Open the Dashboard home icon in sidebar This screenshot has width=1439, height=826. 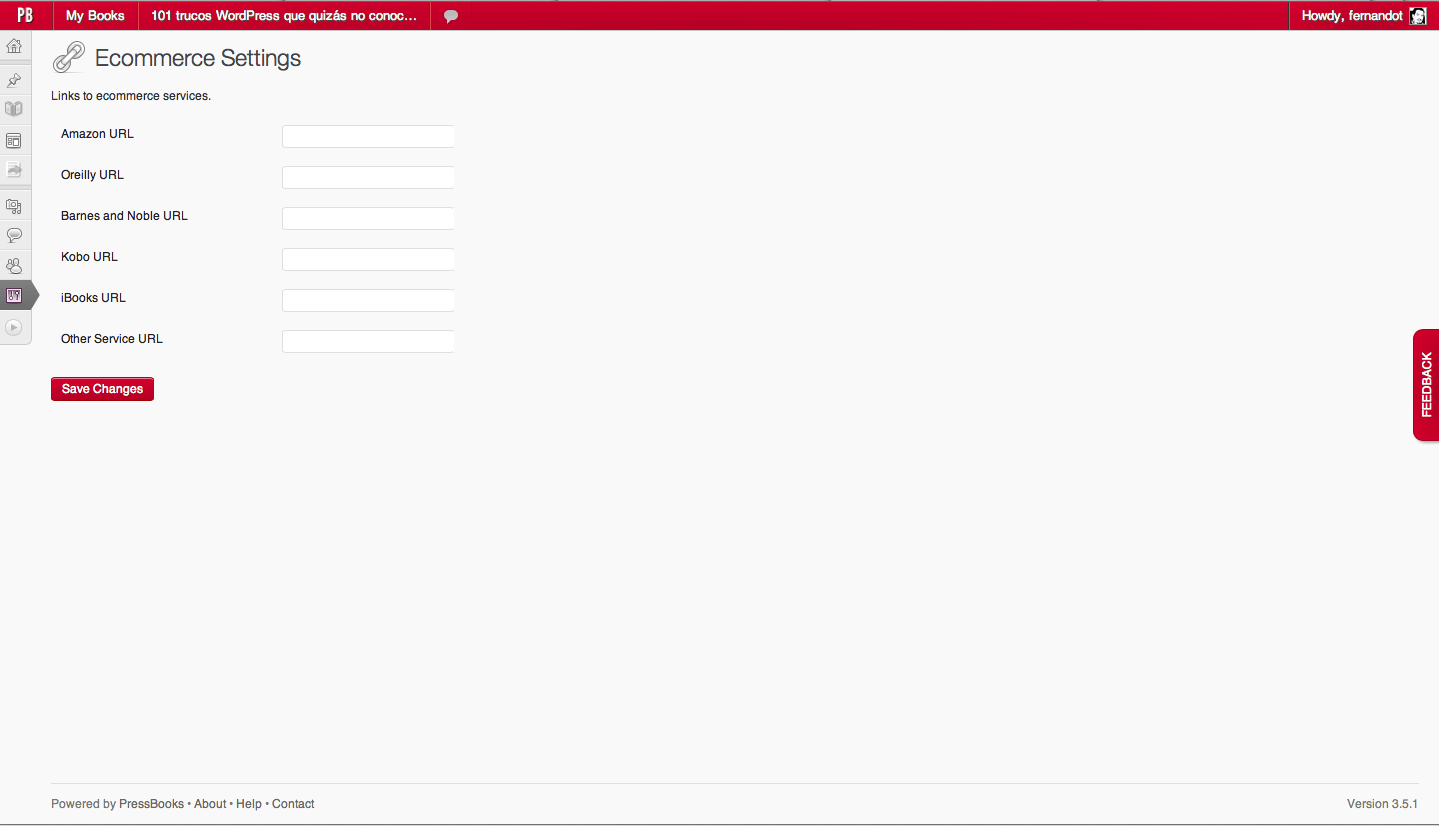14,46
